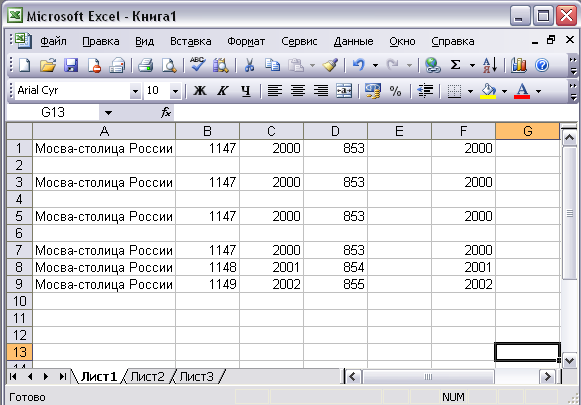The image size is (581, 405).
Task: Apply currency format icon
Action: click(372, 91)
